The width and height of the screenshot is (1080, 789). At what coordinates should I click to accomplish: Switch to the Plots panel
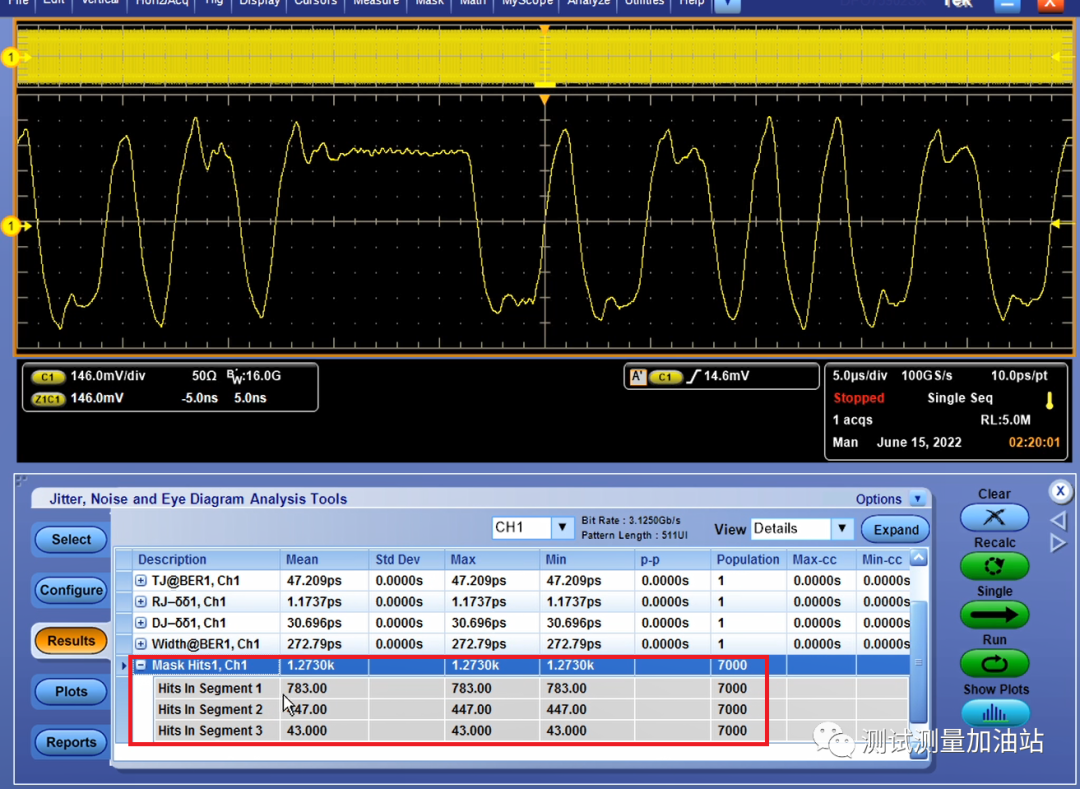click(x=71, y=691)
